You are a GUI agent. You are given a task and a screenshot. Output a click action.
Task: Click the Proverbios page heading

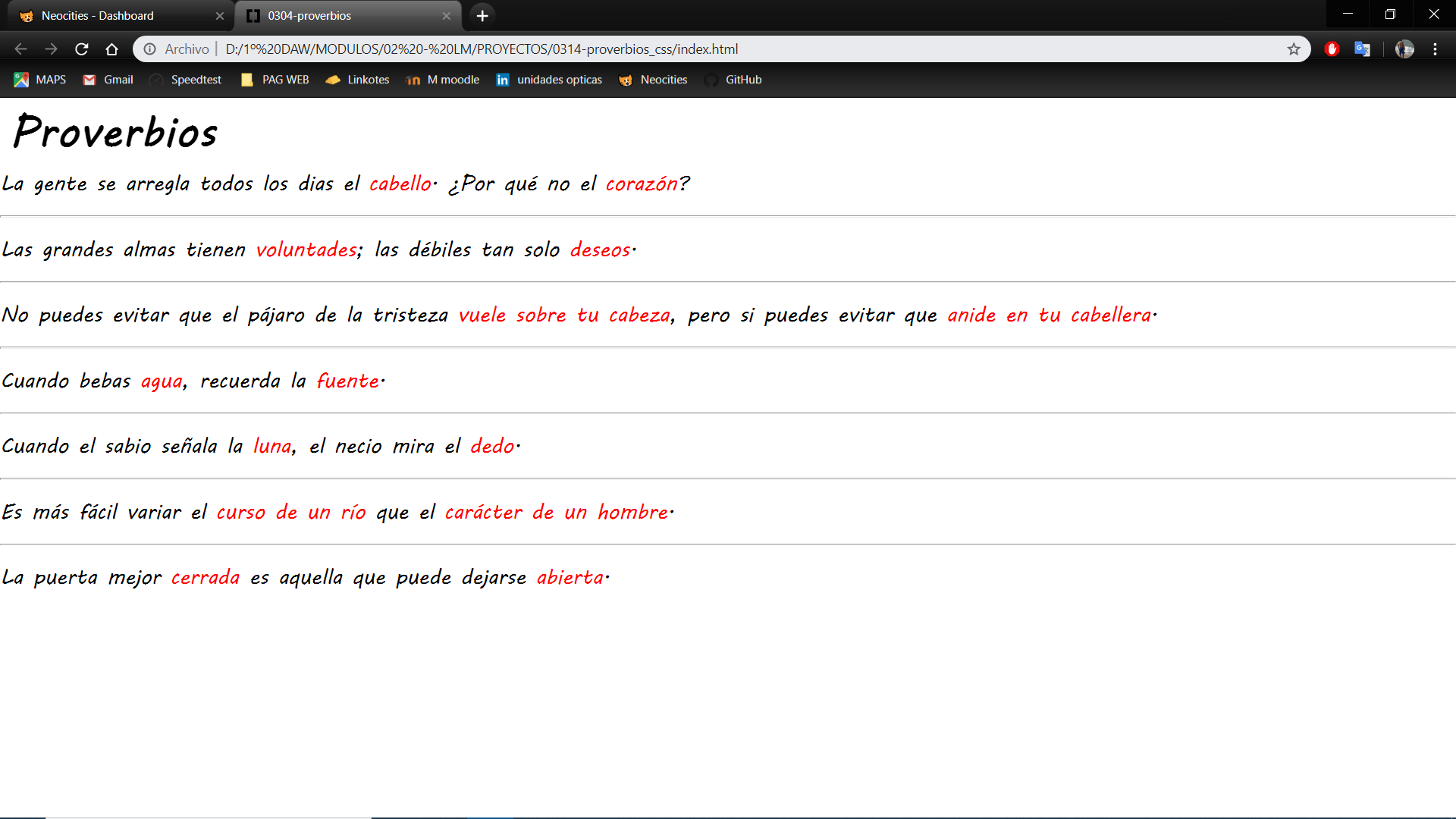(116, 133)
